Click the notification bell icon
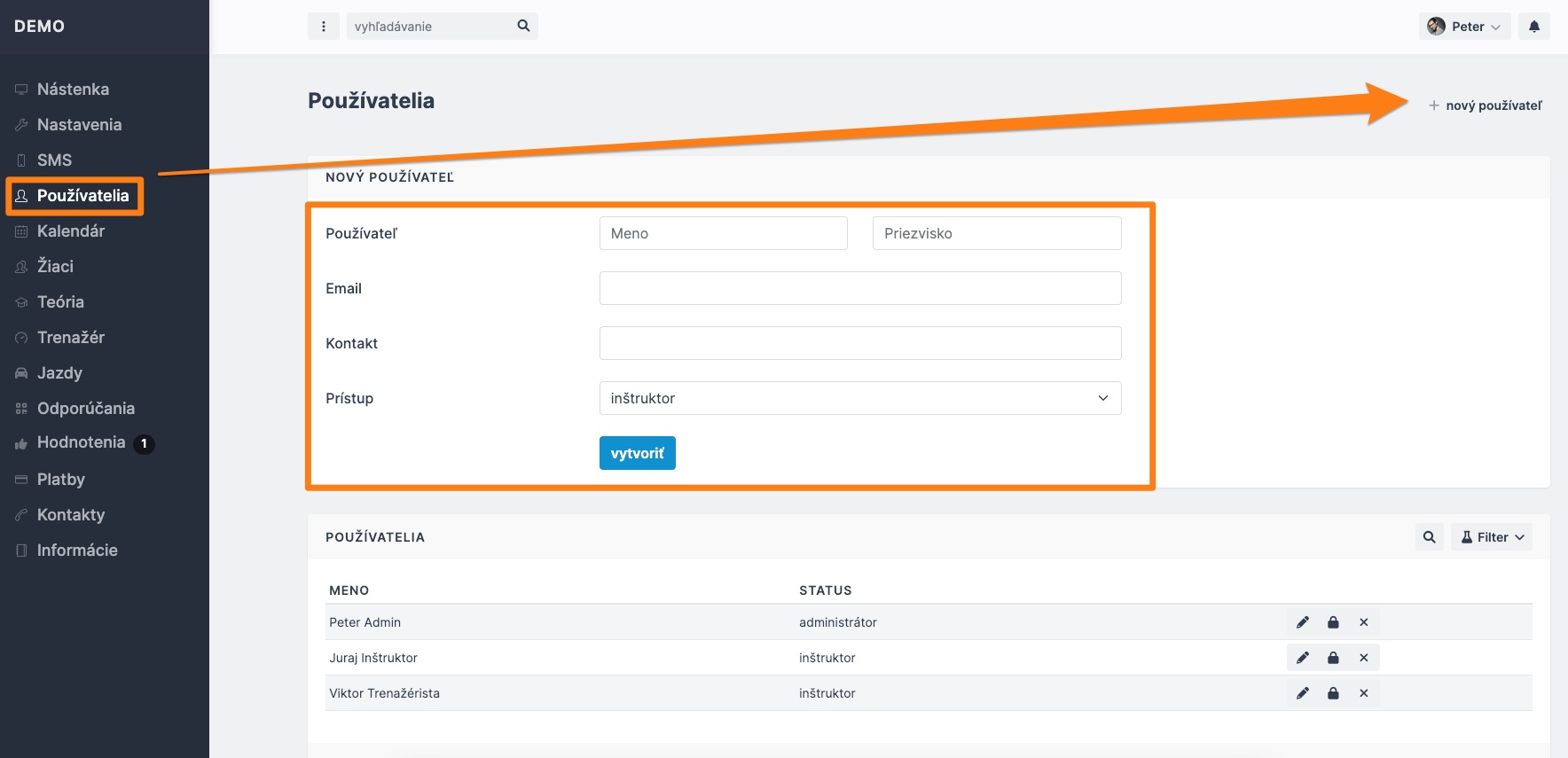The height and width of the screenshot is (758, 1568). point(1534,27)
